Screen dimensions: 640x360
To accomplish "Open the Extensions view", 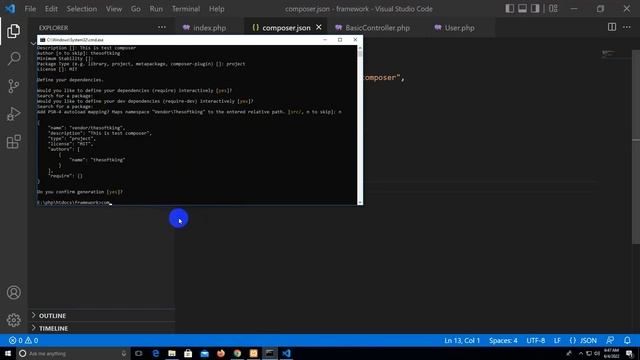I will point(13,142).
